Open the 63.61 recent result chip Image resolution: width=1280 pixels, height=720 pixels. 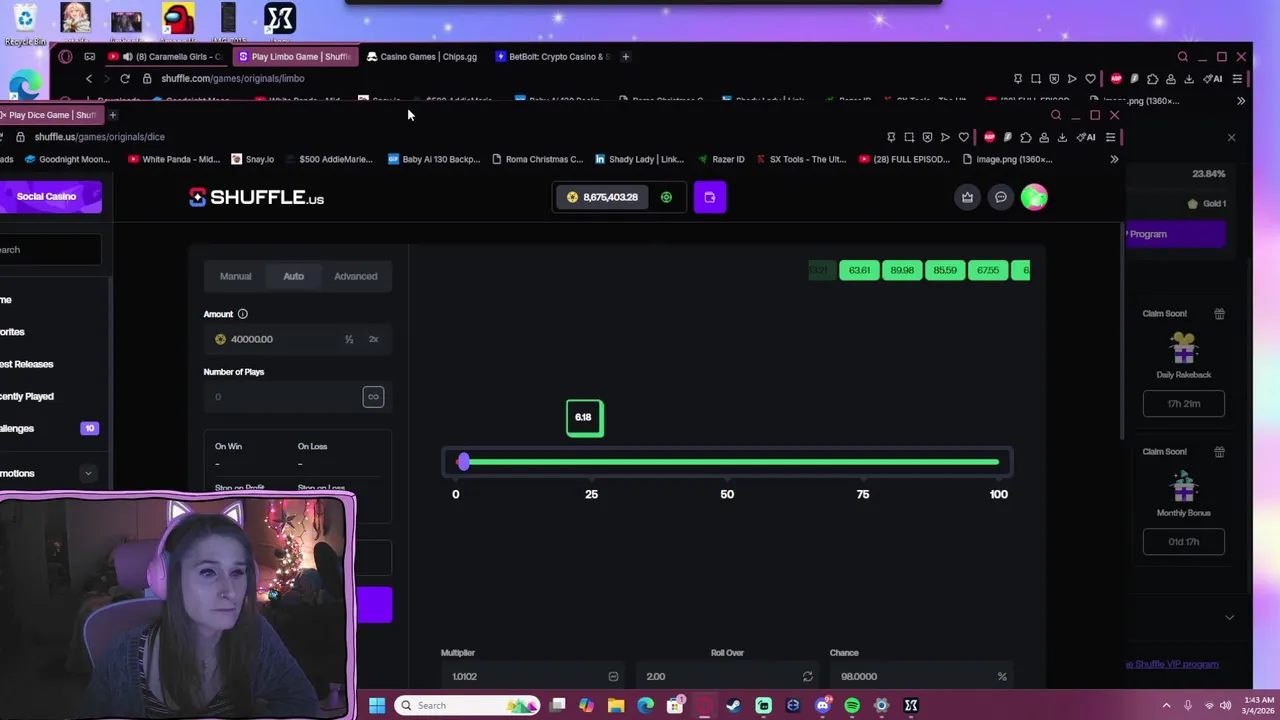(x=859, y=270)
